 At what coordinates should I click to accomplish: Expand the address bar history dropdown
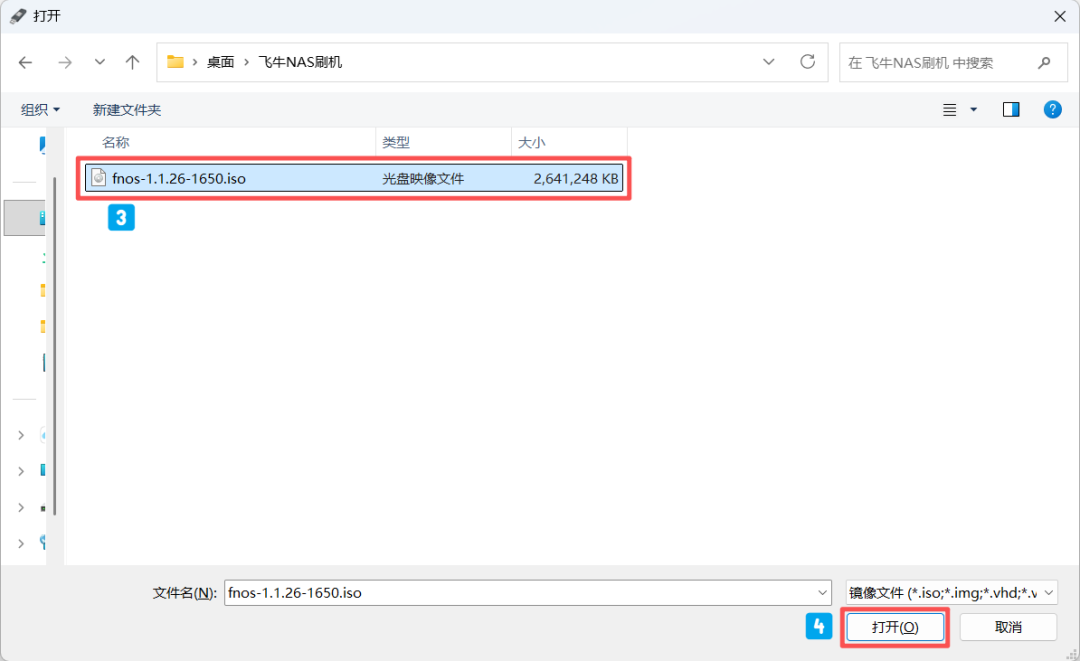(x=769, y=62)
